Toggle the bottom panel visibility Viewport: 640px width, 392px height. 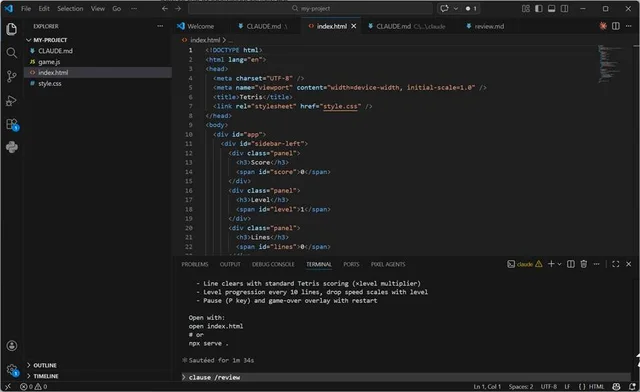(x=551, y=9)
